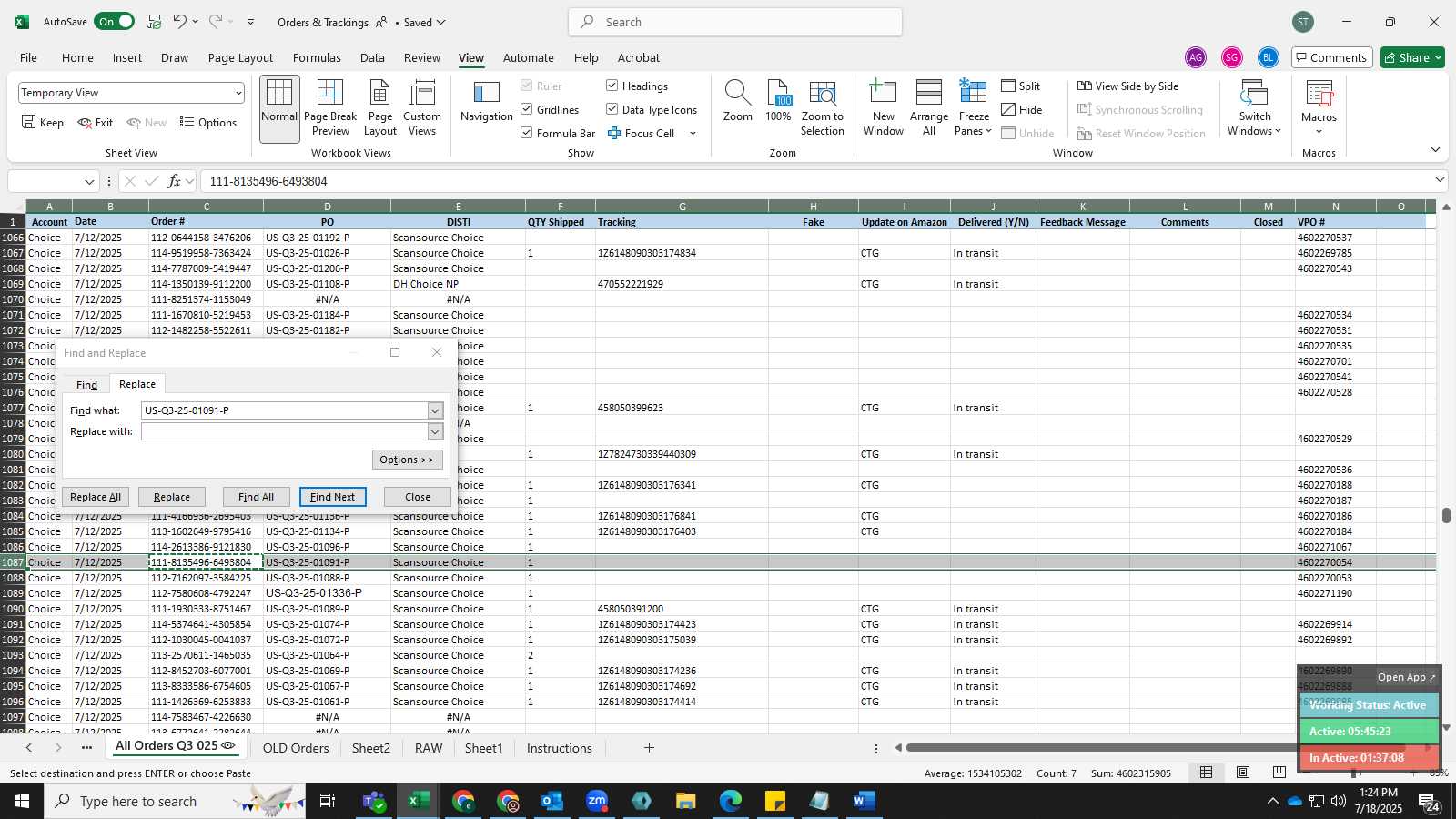
Task: Open the Home ribbon tab
Action: [77, 57]
